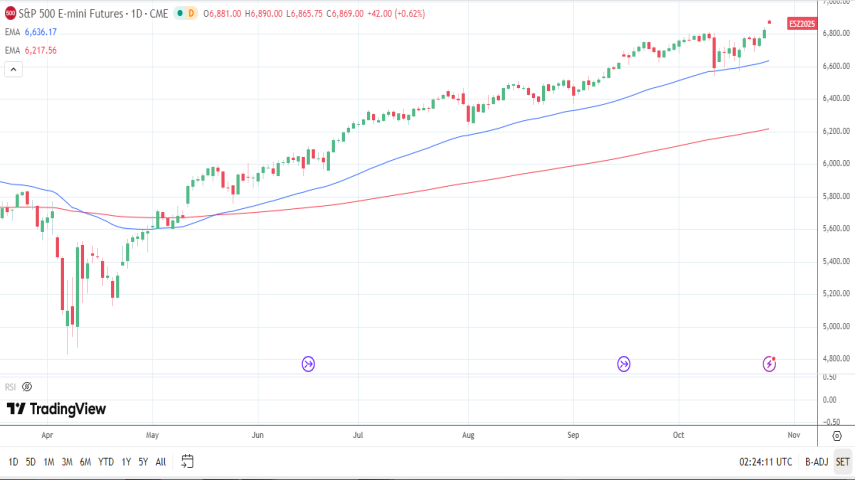Click the ESZ2025 price label on axis
Viewport: 855px width, 480px height.
[x=803, y=22]
